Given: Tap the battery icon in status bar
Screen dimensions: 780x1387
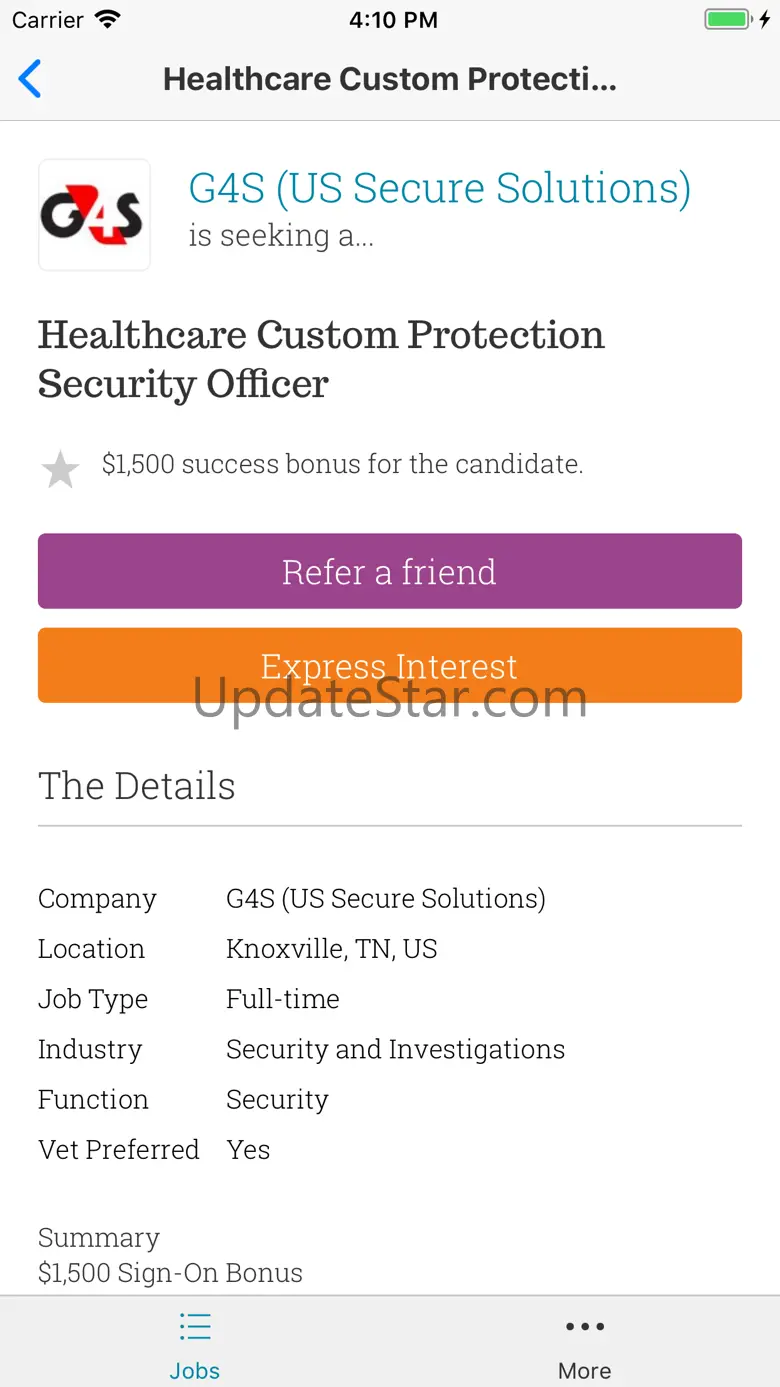Looking at the screenshot, I should 728,19.
